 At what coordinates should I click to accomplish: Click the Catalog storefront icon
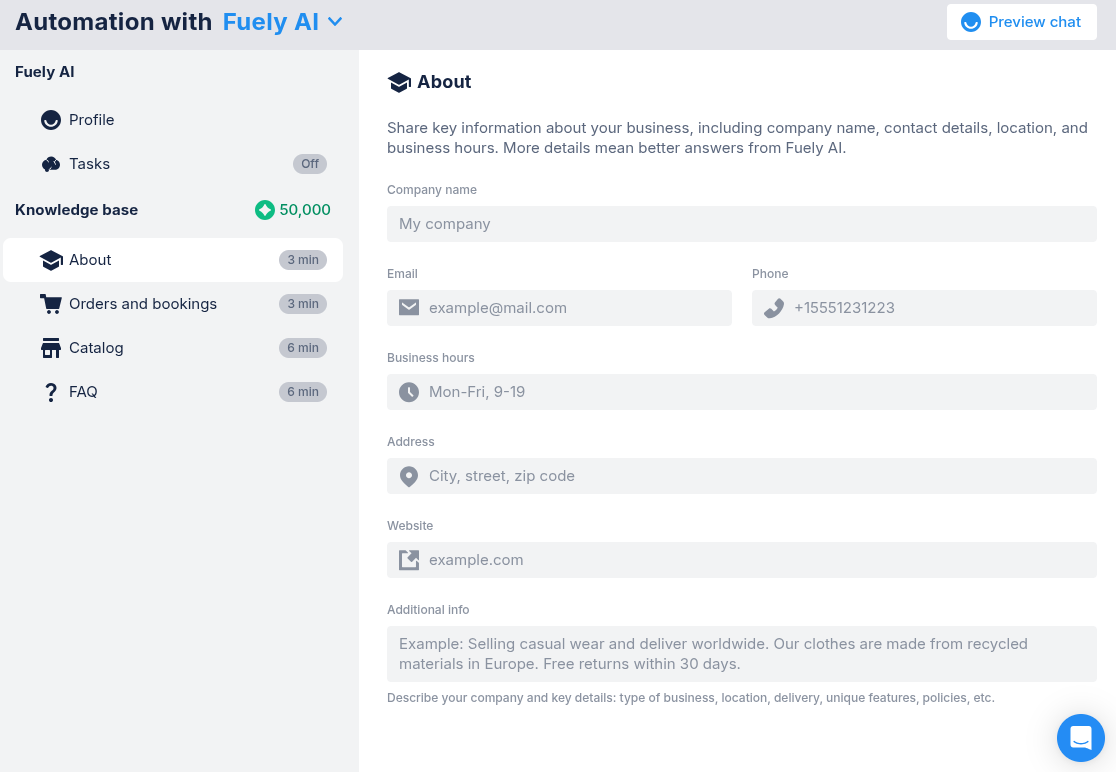point(51,348)
